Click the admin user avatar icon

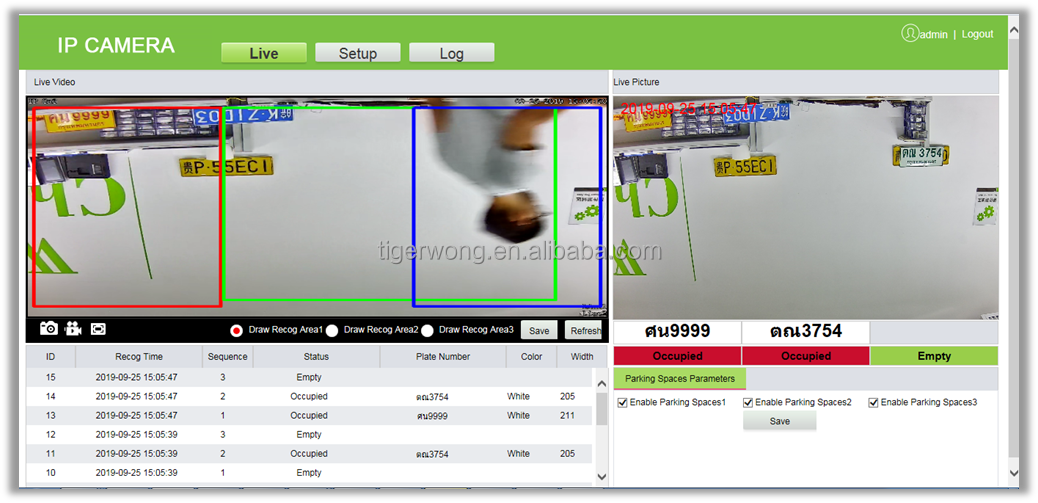(910, 33)
